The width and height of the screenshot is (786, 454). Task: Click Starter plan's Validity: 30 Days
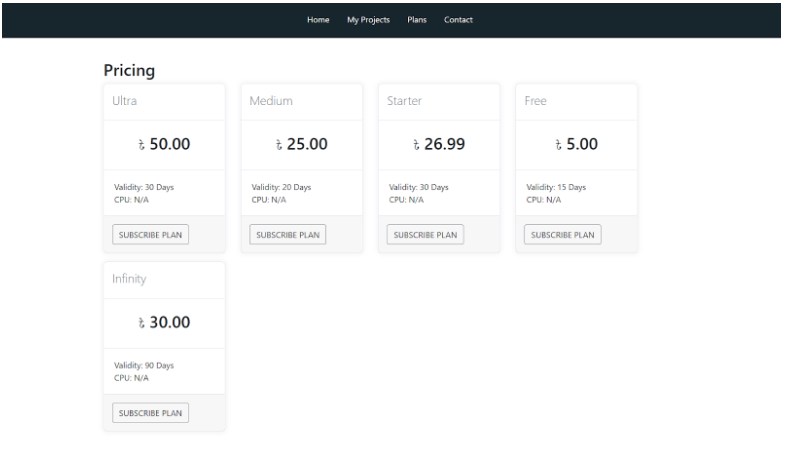[419, 187]
